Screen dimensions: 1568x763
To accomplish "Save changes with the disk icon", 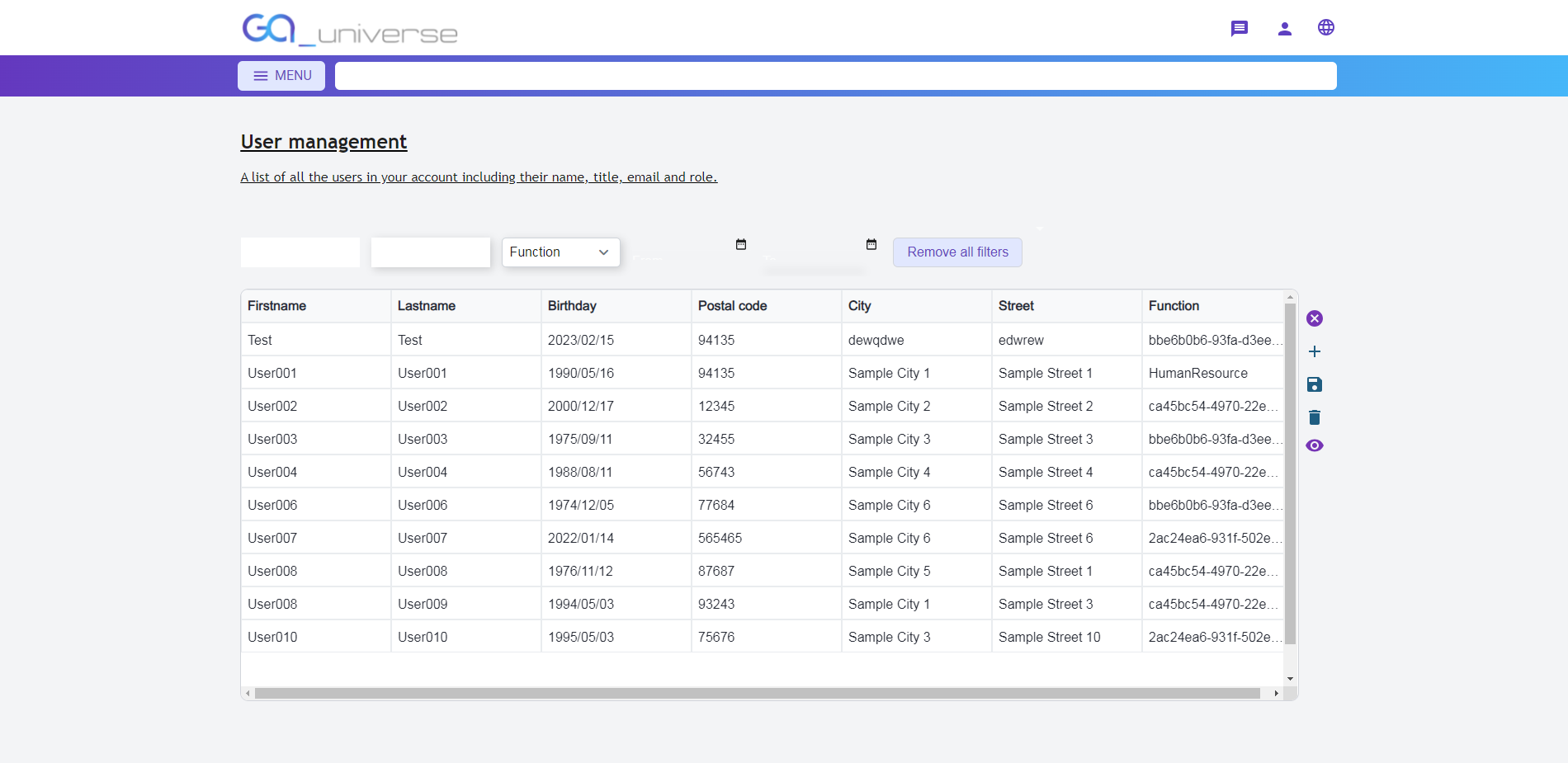I will [x=1315, y=384].
